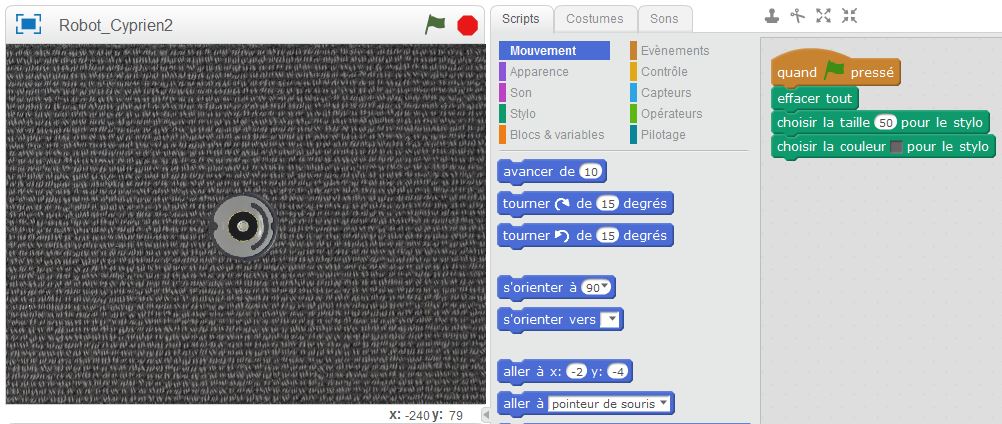Click the pen color swatch in choisir la couleur
This screenshot has width=1002, height=424.
click(x=896, y=147)
